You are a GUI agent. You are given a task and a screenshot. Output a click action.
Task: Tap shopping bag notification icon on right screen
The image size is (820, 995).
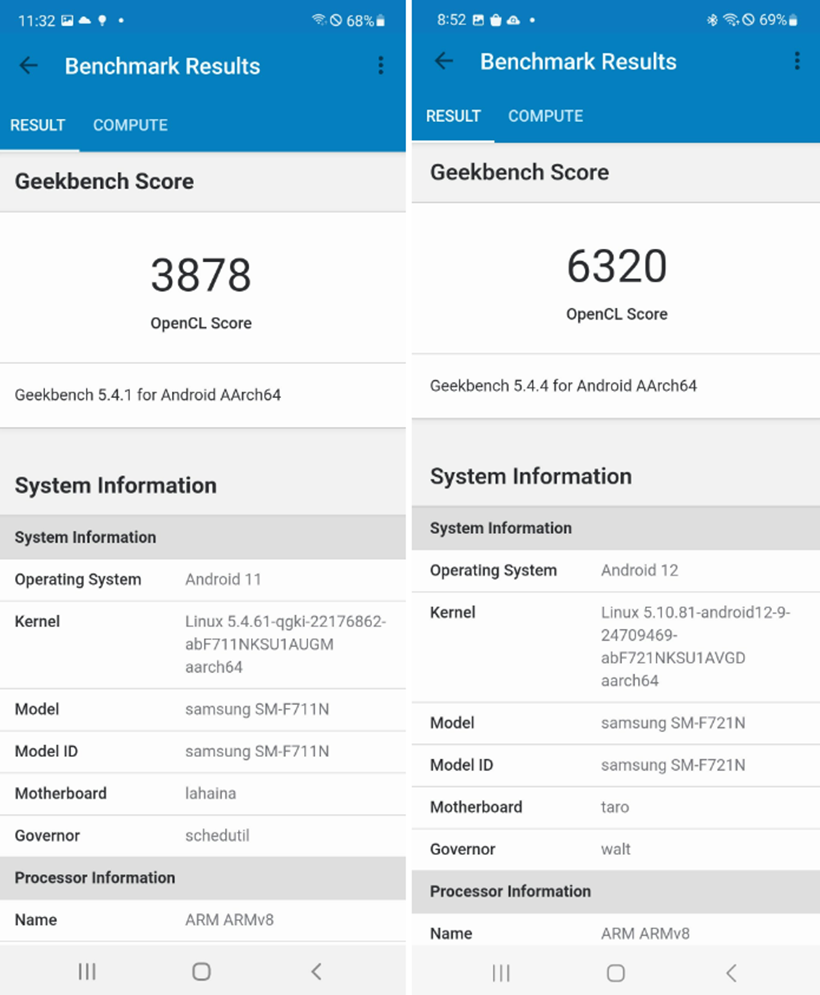tap(496, 20)
